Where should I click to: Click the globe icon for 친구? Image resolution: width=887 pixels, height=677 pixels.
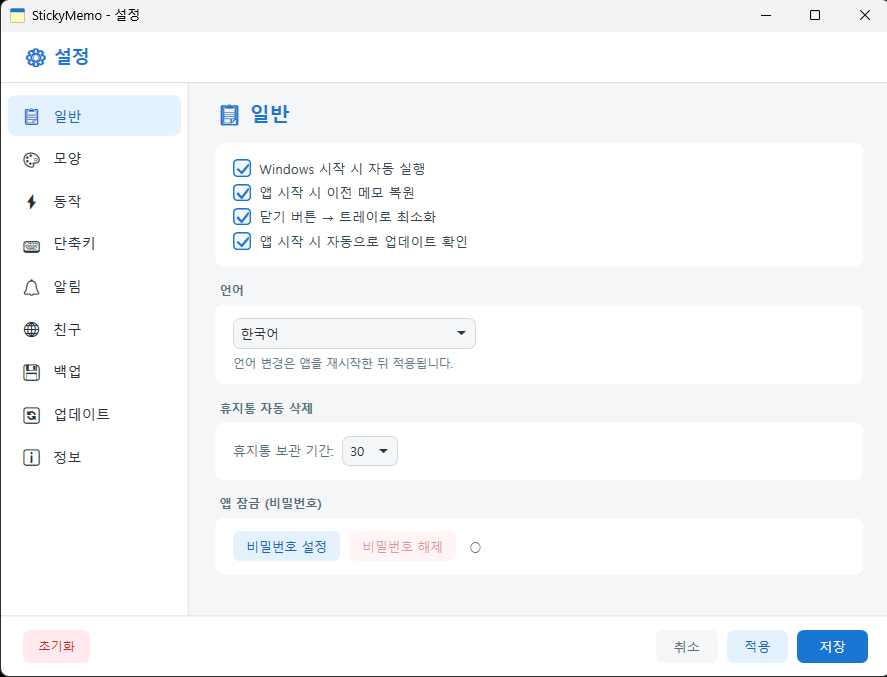click(x=32, y=329)
